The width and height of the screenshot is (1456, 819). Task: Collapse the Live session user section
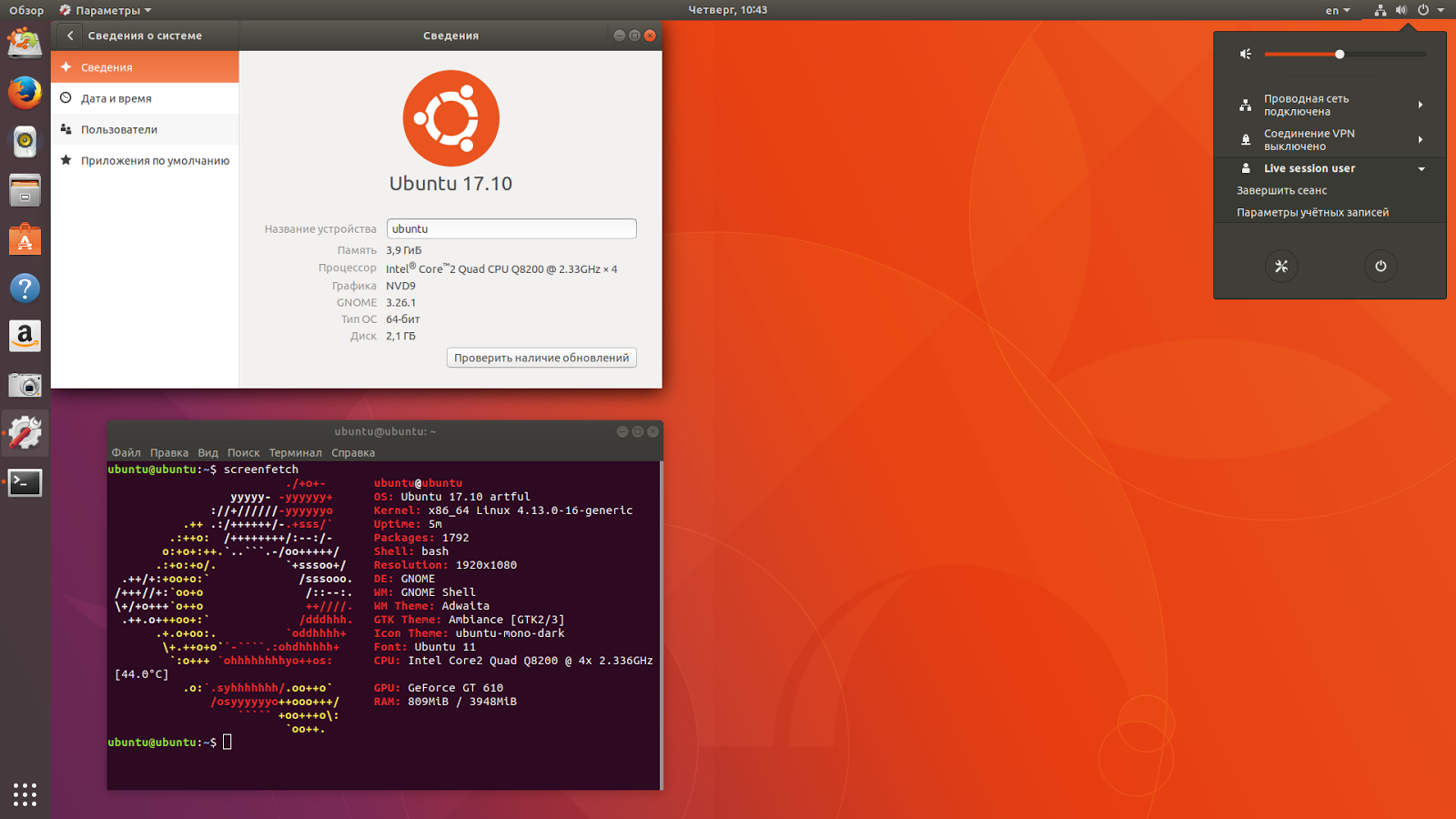(x=1420, y=168)
